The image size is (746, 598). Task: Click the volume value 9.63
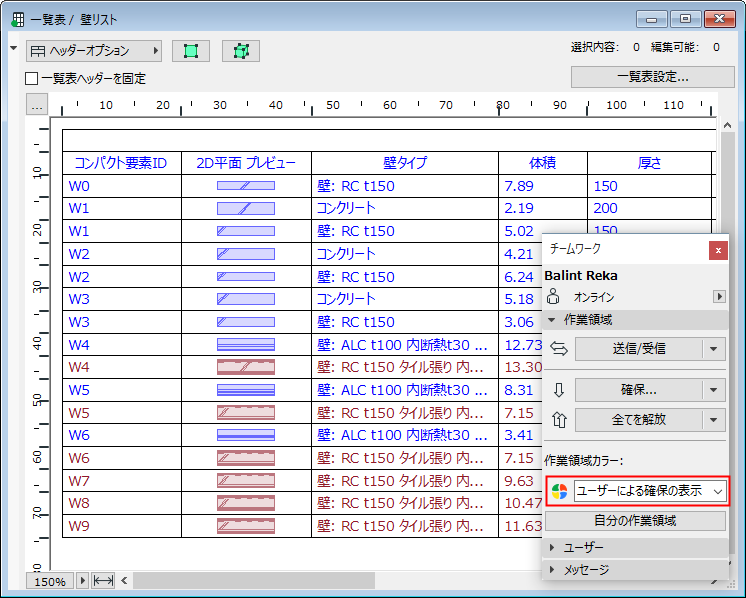519,480
